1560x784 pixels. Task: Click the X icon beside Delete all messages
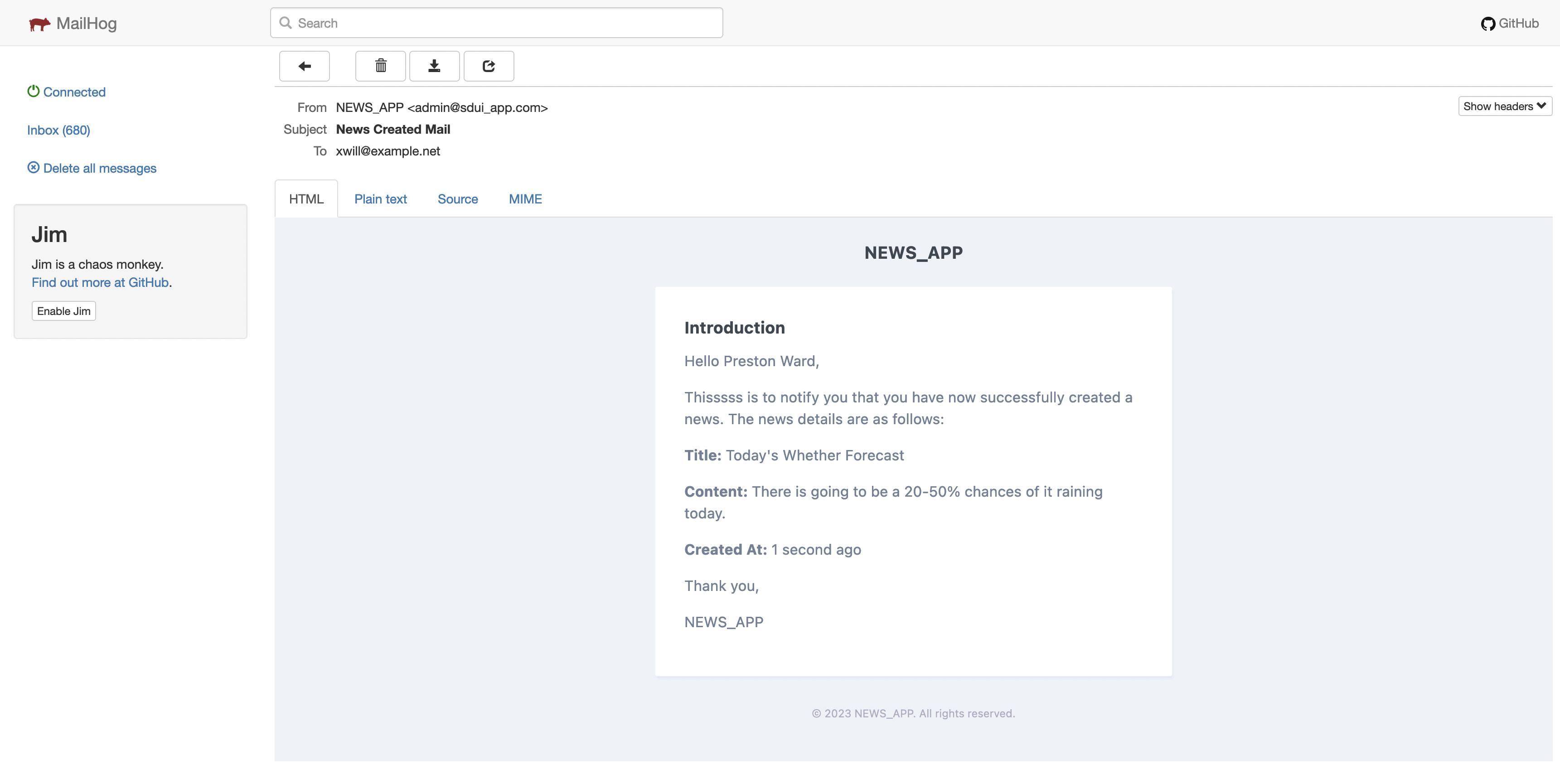(33, 168)
